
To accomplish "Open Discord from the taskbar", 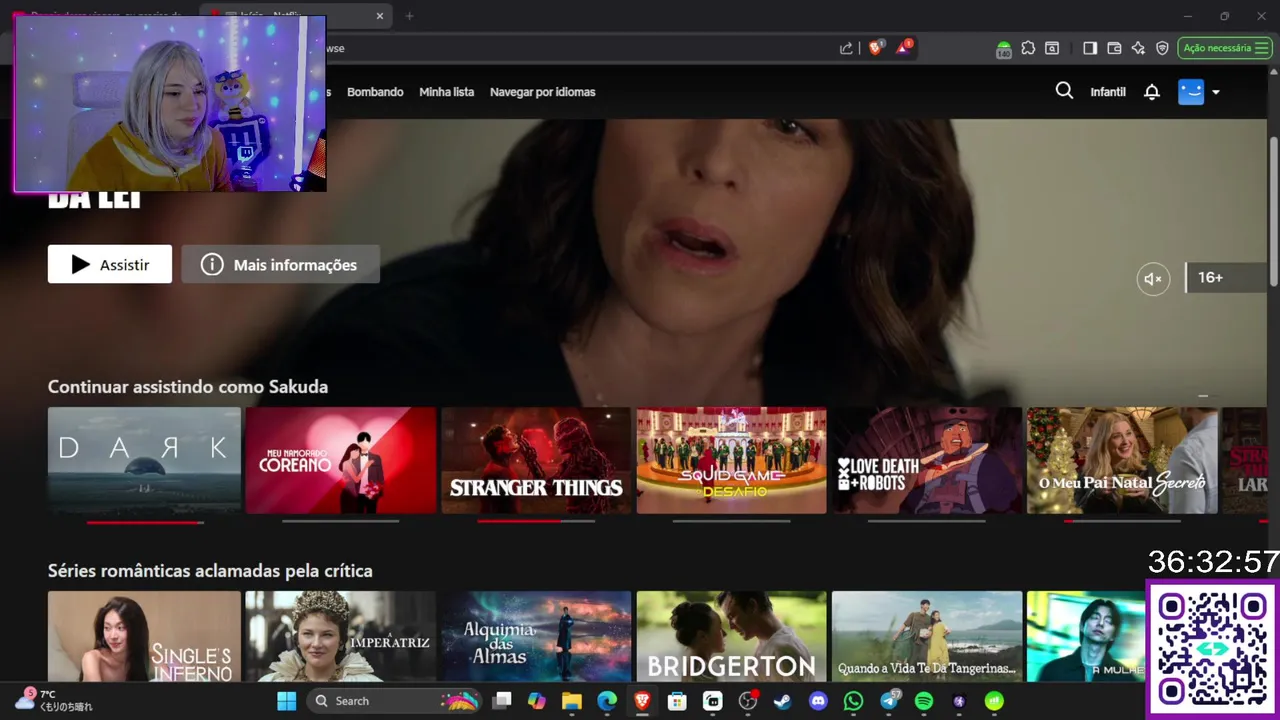I will pos(818,701).
